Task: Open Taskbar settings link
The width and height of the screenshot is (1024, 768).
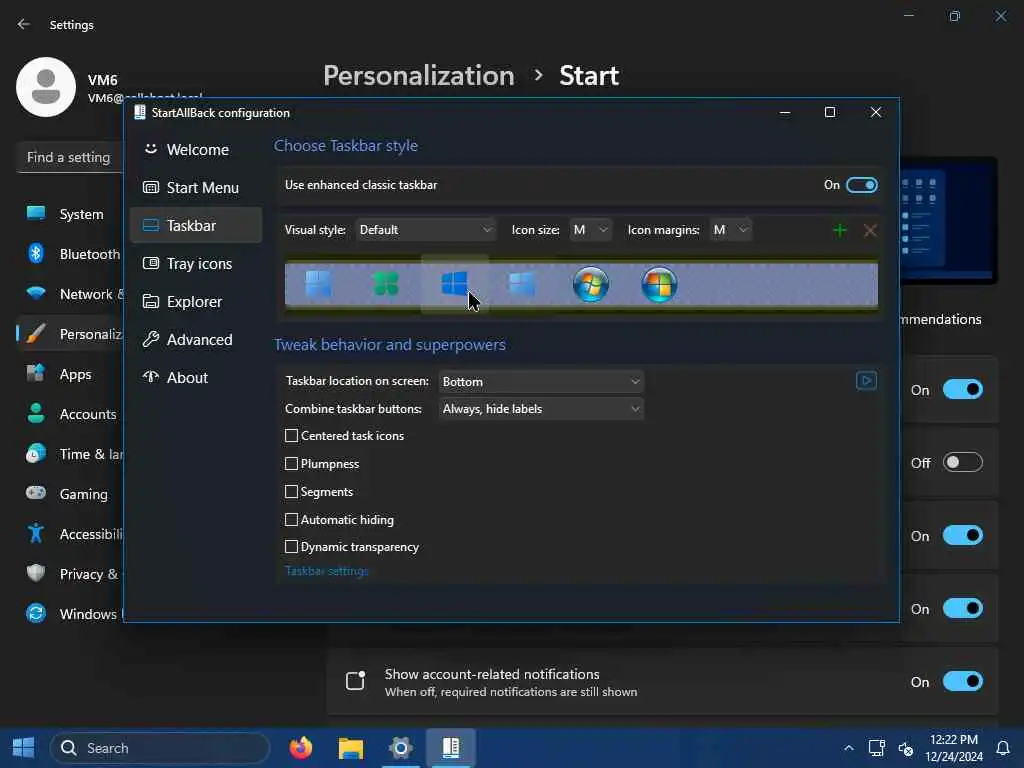Action: 327,571
